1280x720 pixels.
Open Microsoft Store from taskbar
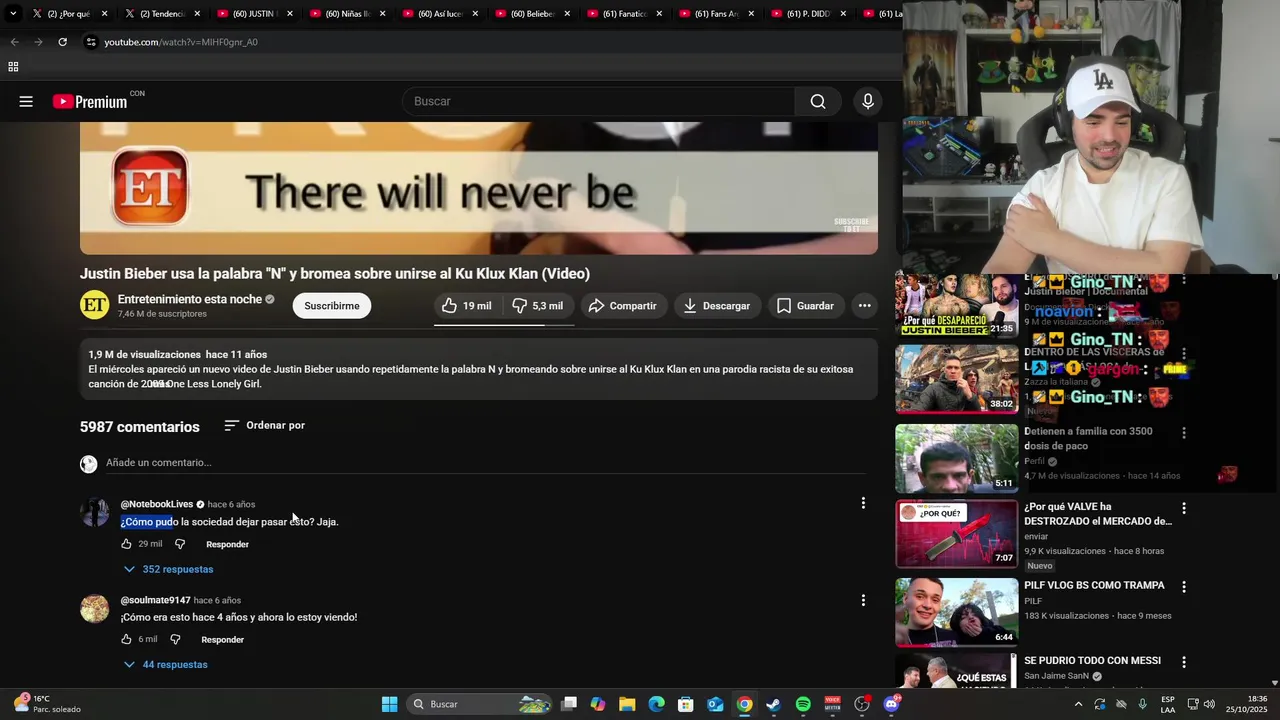click(686, 704)
